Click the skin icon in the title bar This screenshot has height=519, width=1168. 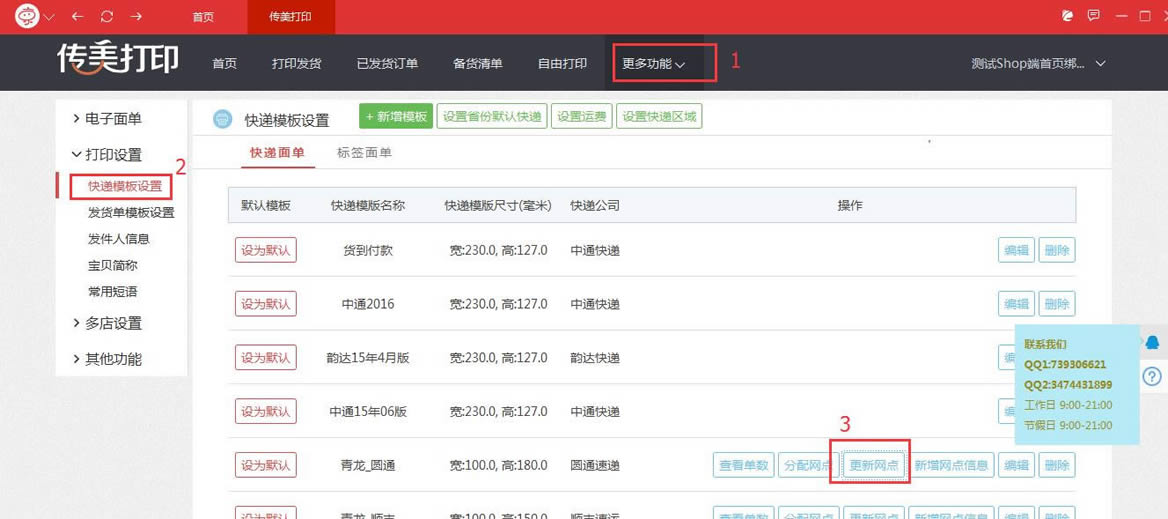point(1067,16)
